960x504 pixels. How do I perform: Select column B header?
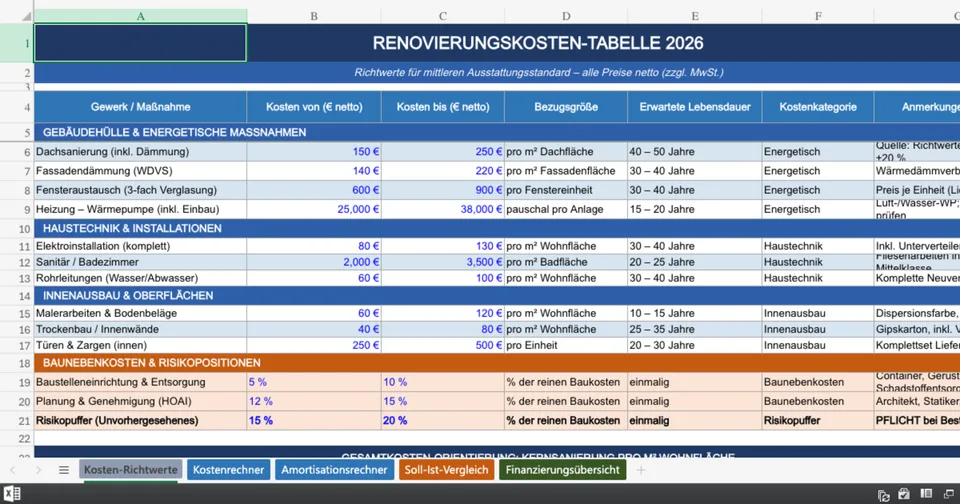point(313,16)
